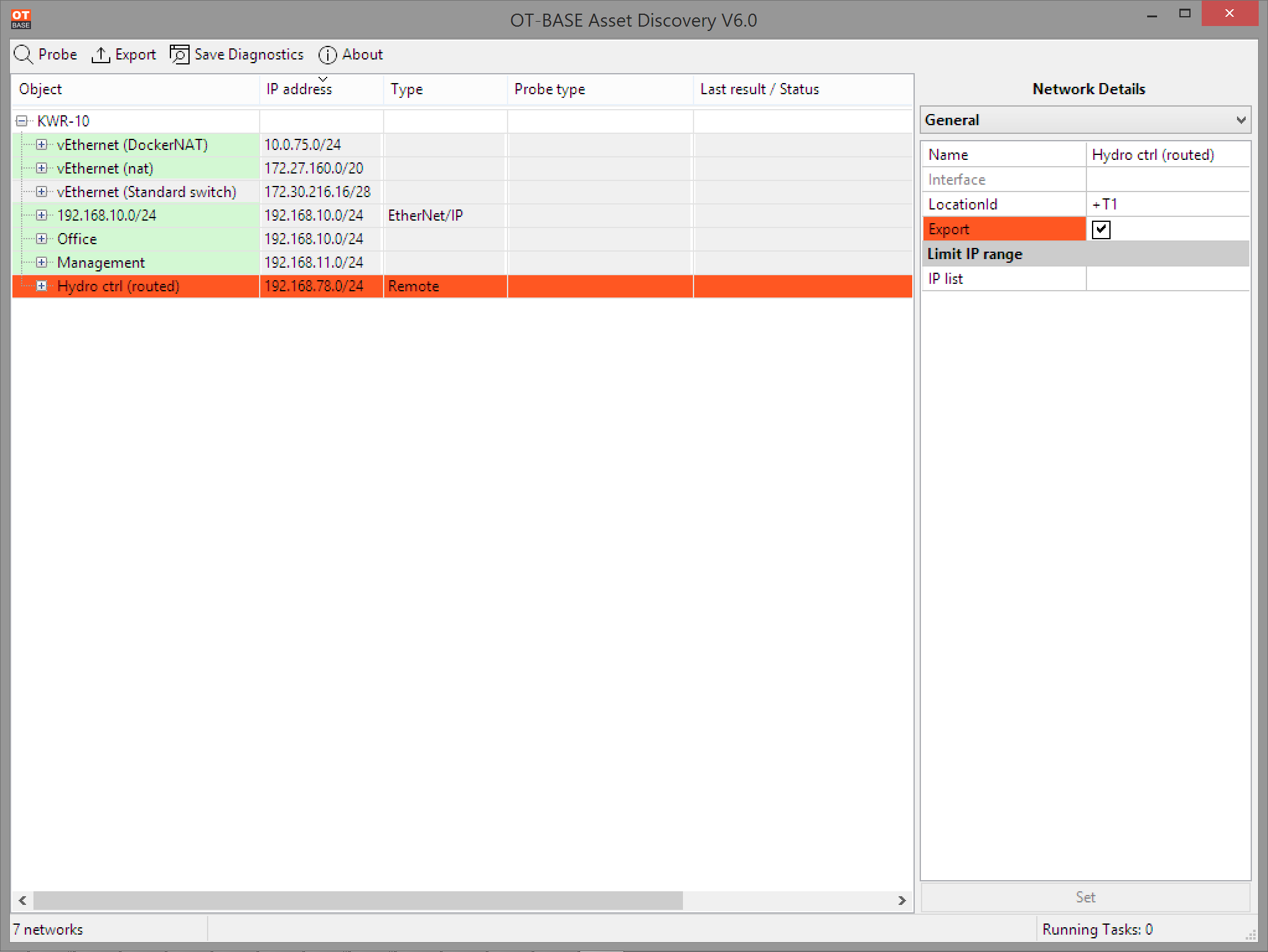Click the scrollbar left arrow
This screenshot has height=952, width=1268.
click(23, 901)
